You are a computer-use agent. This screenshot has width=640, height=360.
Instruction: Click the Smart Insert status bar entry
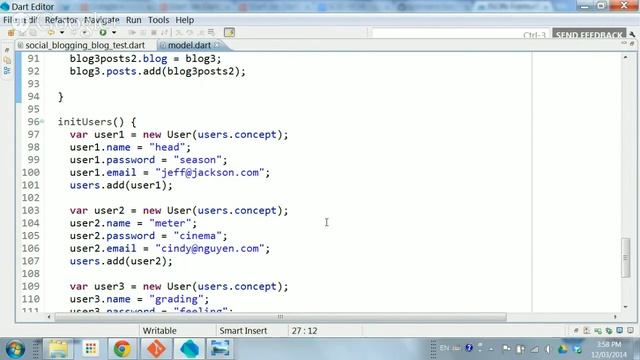(243, 331)
